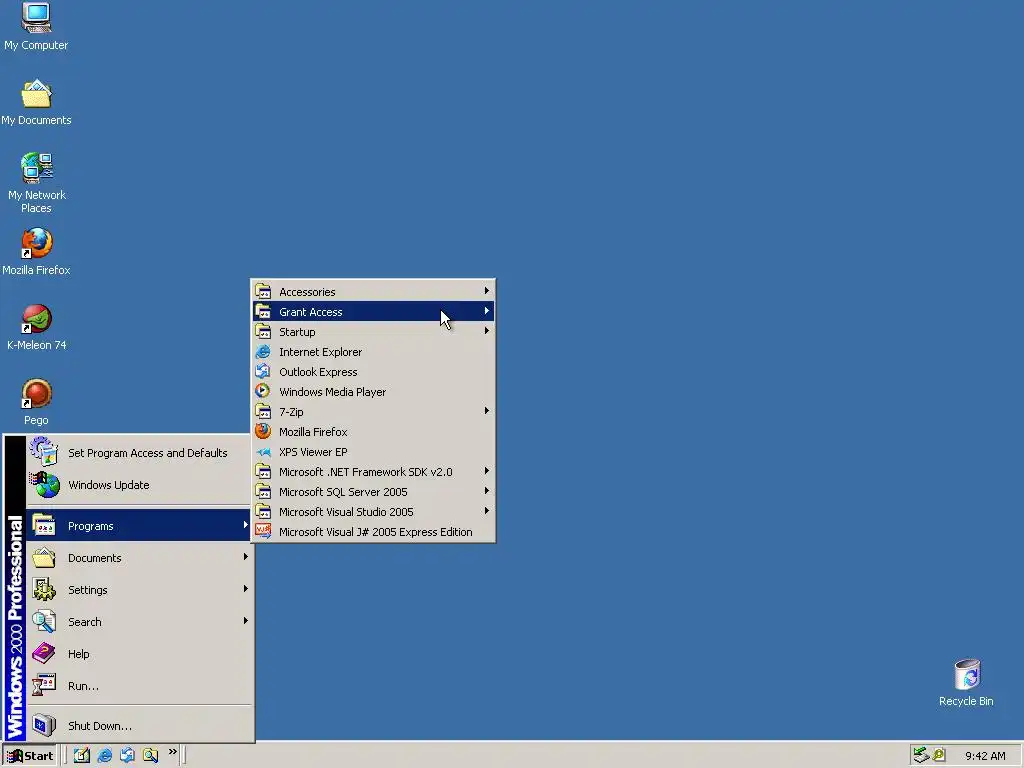Expand the Accessories folder arrow
Image resolution: width=1024 pixels, height=768 pixels.
[x=487, y=291]
